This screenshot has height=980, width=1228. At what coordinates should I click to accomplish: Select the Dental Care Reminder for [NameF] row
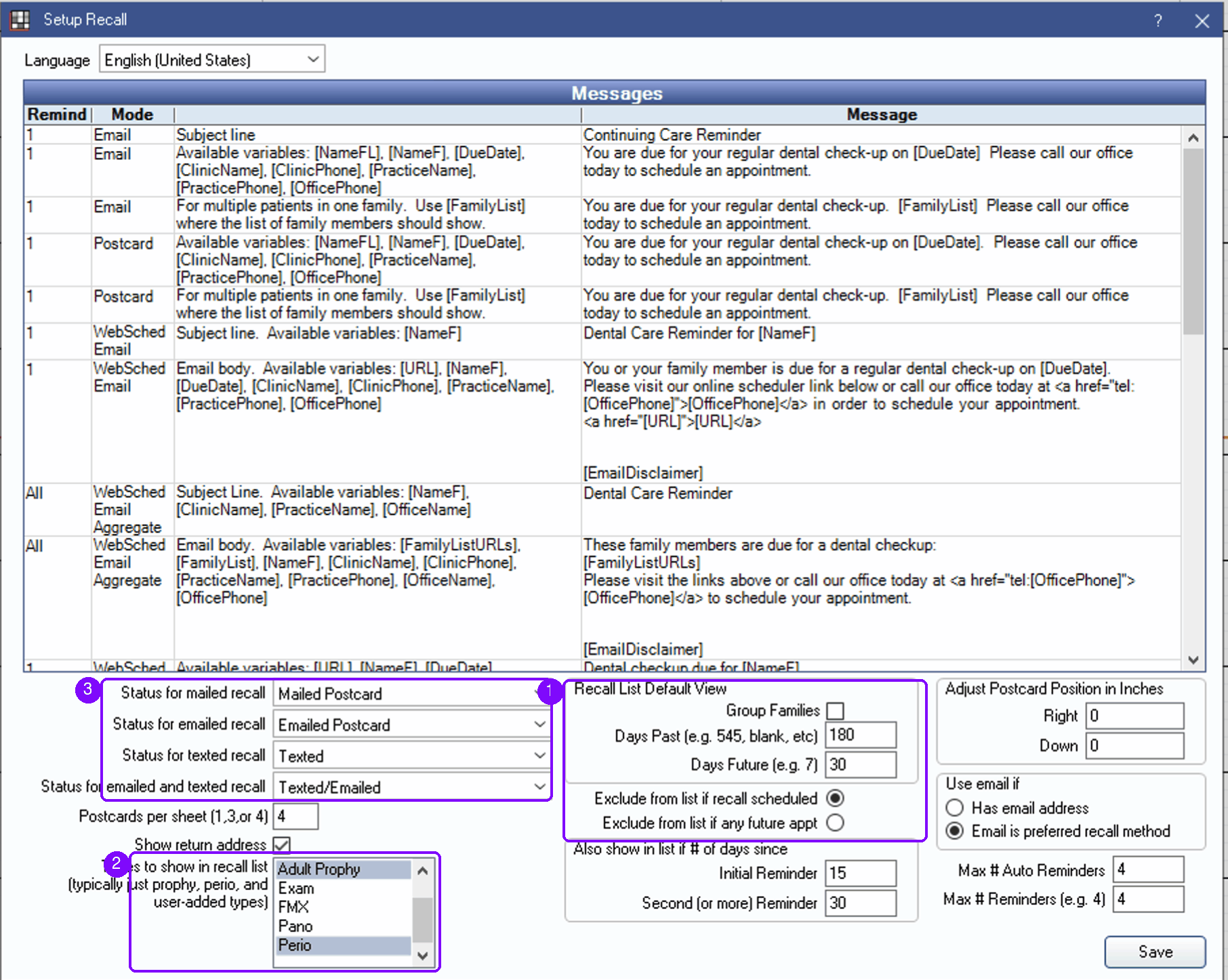coord(603,341)
